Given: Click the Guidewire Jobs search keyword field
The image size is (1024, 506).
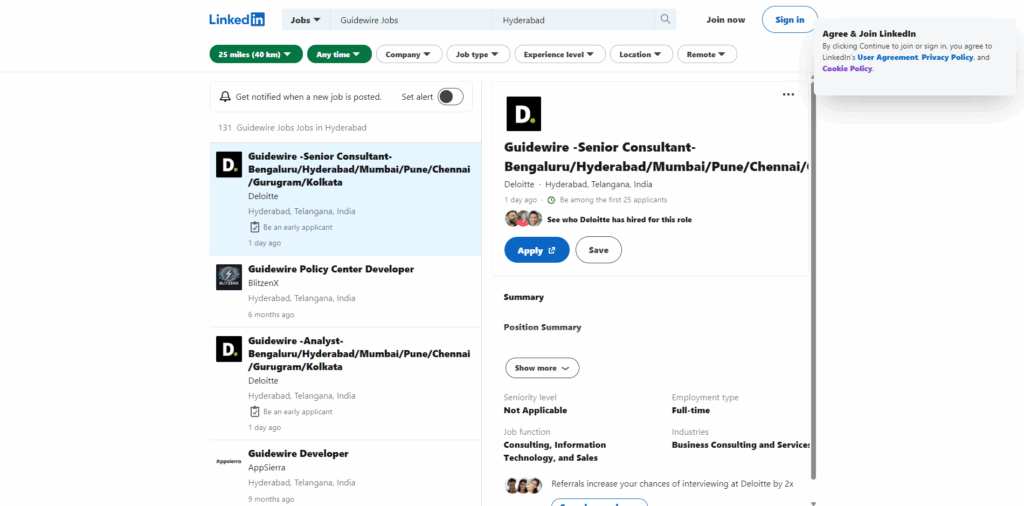Looking at the screenshot, I should (x=411, y=20).
